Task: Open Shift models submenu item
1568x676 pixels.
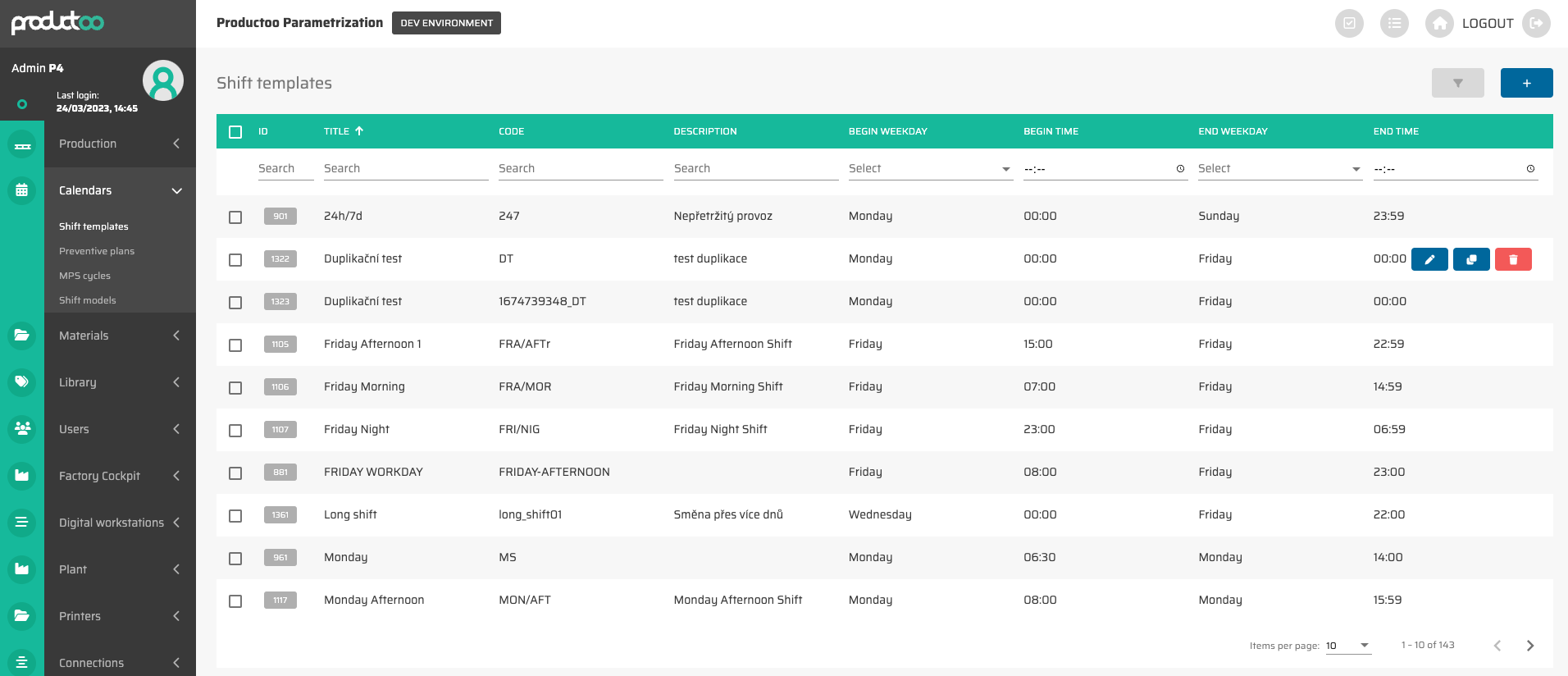Action: coord(88,300)
